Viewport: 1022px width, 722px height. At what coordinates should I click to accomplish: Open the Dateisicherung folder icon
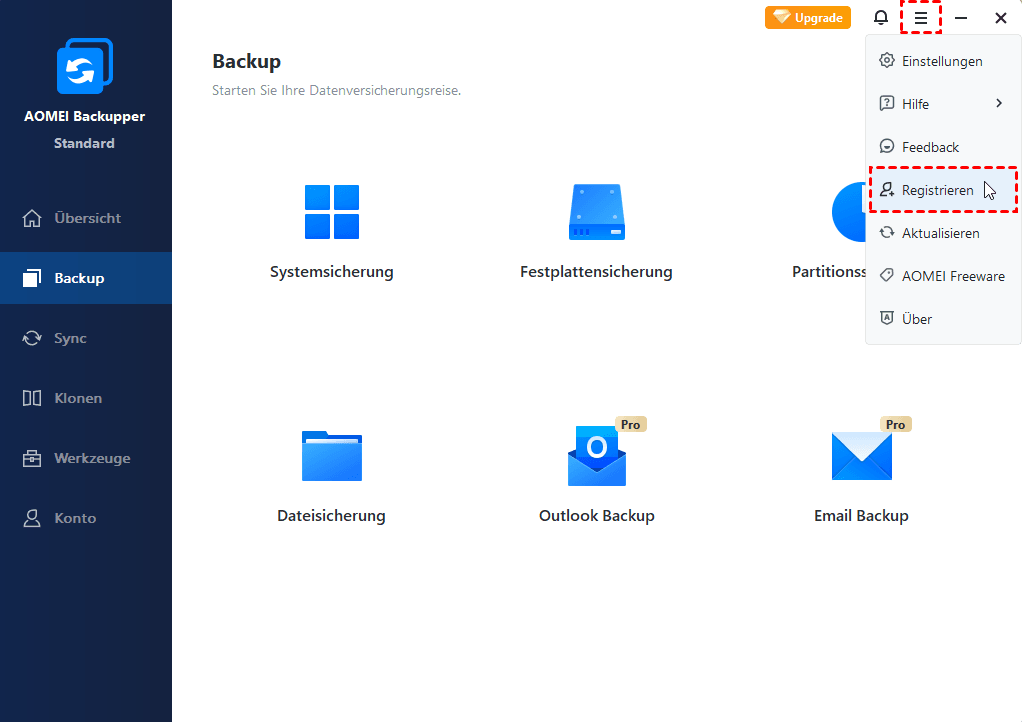332,456
